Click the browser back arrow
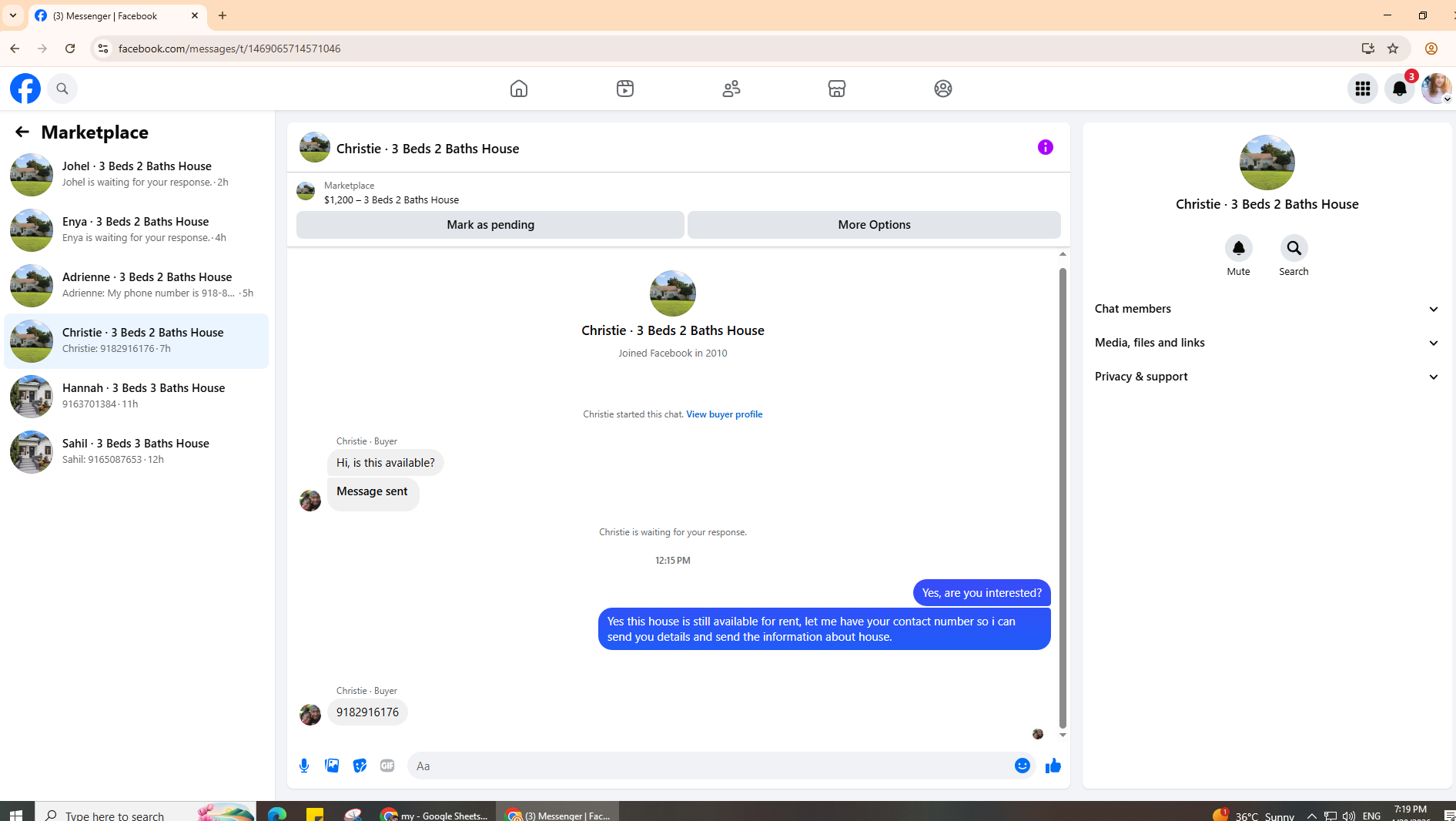This screenshot has height=821, width=1456. point(15,49)
